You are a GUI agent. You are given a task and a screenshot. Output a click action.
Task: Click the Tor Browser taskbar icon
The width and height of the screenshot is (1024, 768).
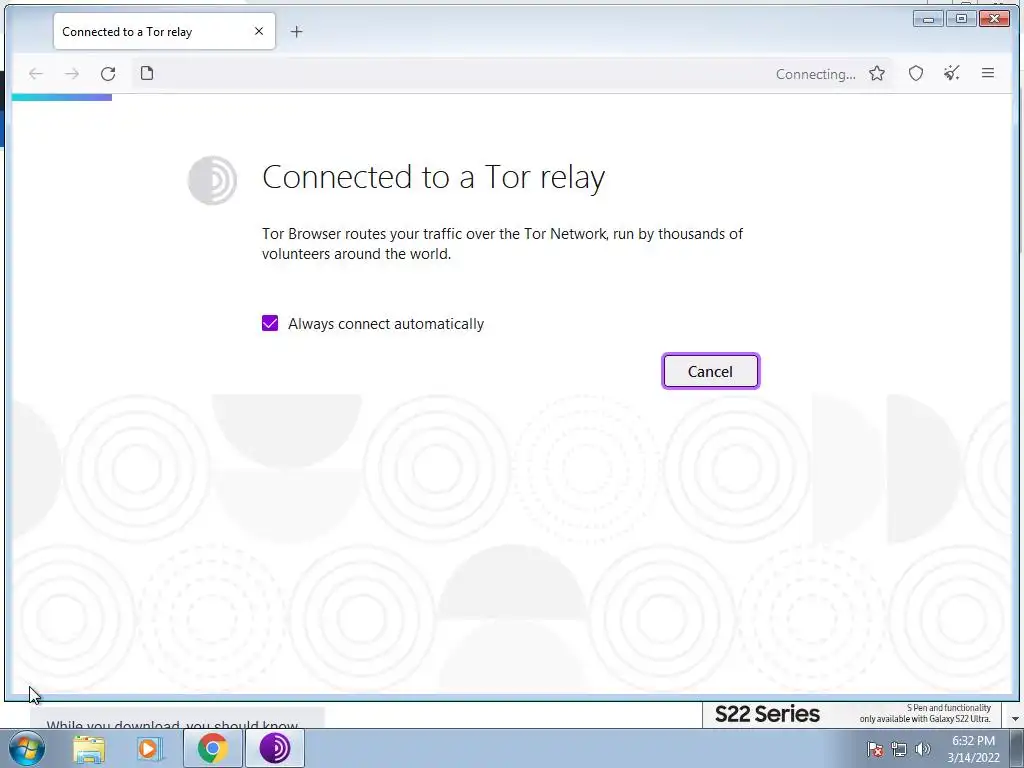tap(275, 748)
